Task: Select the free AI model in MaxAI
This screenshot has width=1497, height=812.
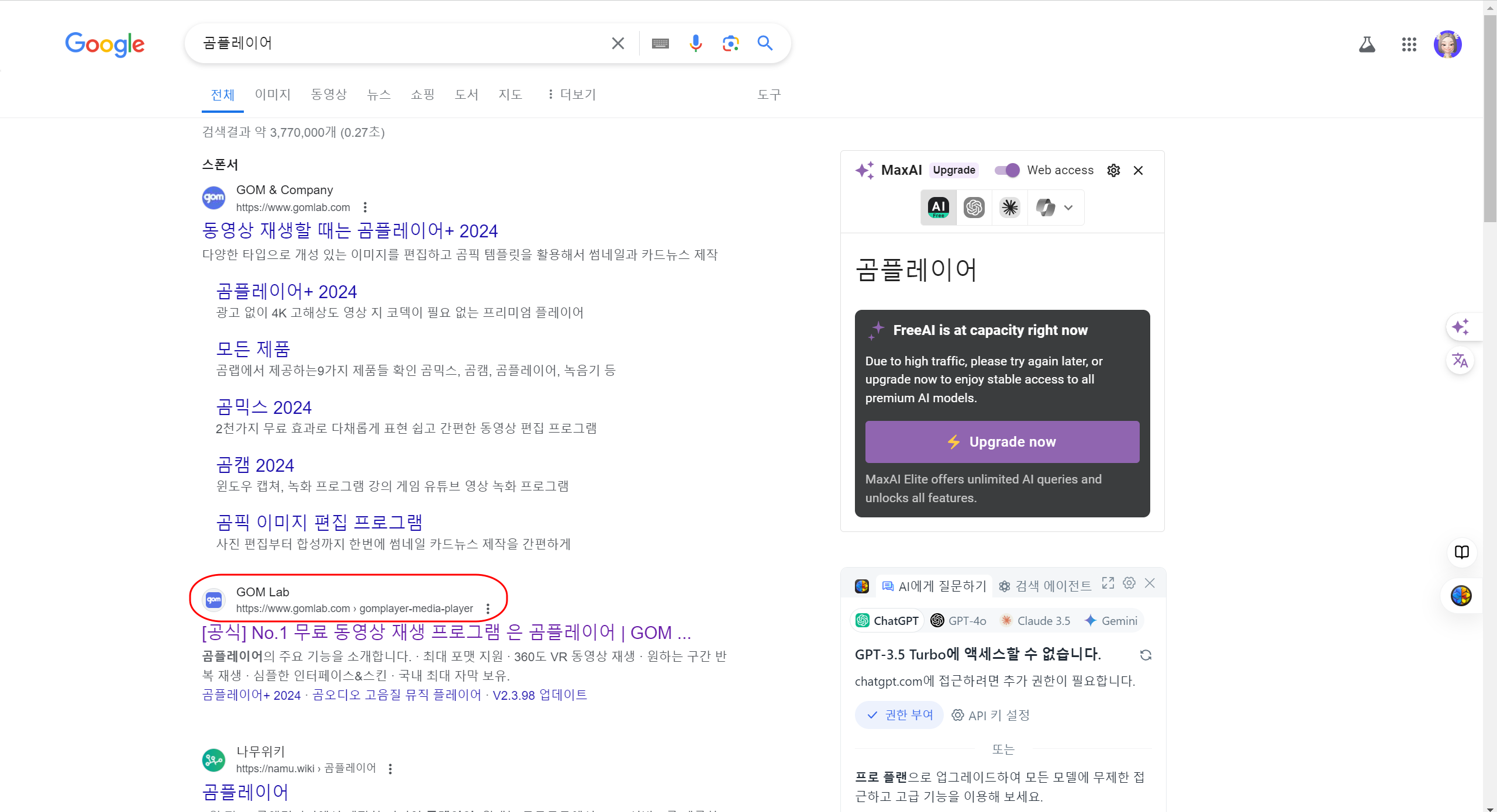Action: pyautogui.click(x=939, y=207)
